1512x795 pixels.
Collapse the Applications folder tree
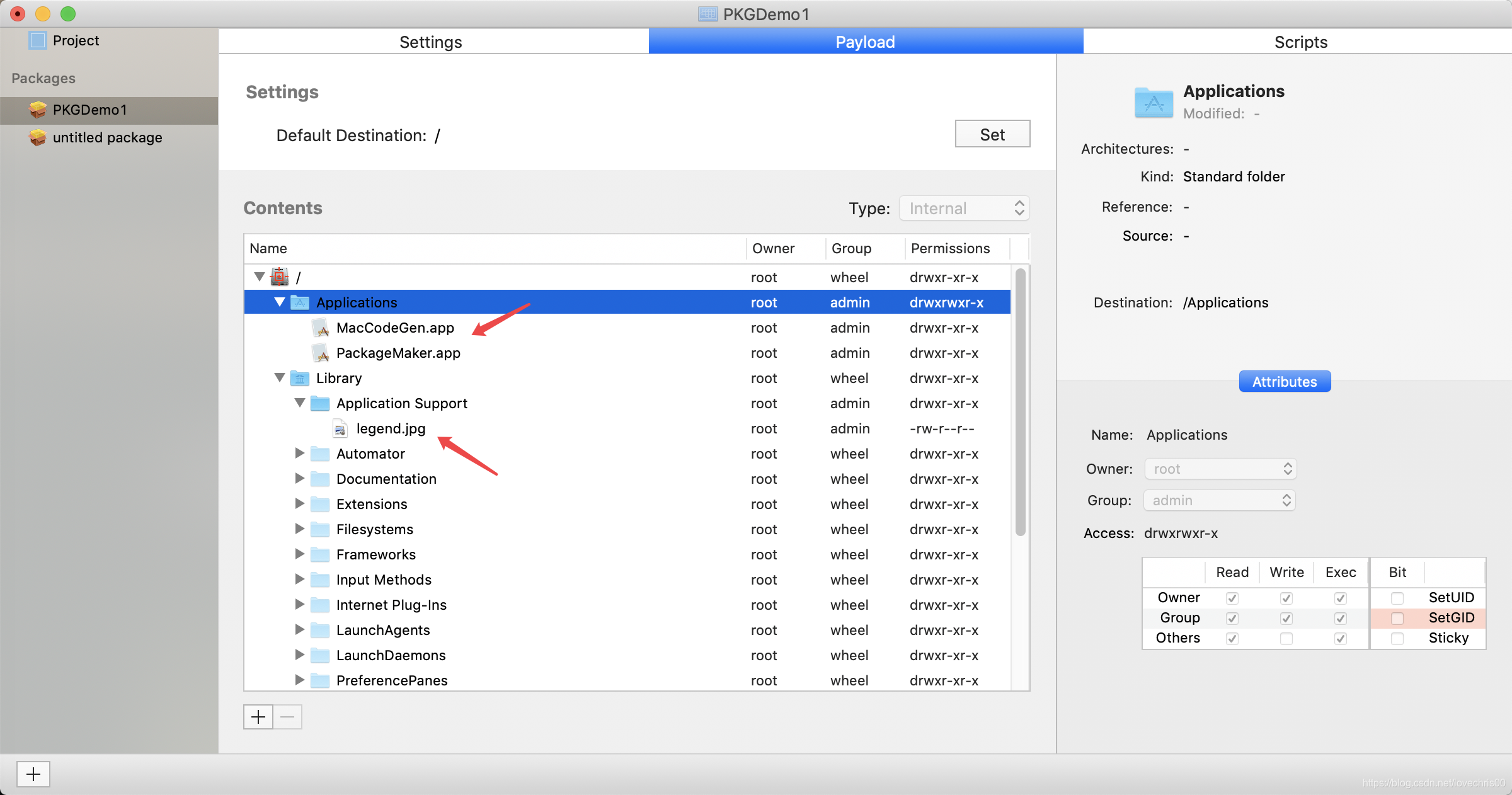[x=280, y=302]
